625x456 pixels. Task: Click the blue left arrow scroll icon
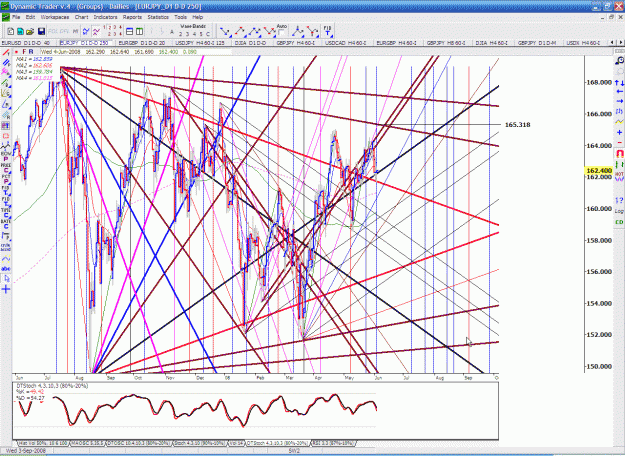[619, 92]
